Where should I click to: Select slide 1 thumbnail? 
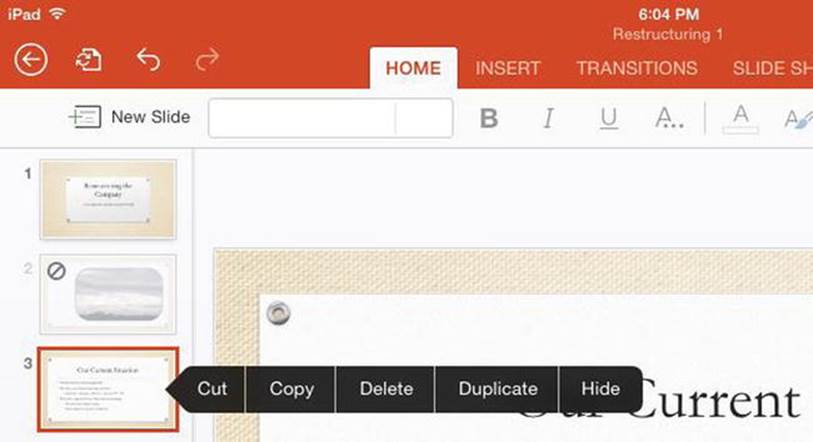pyautogui.click(x=108, y=199)
